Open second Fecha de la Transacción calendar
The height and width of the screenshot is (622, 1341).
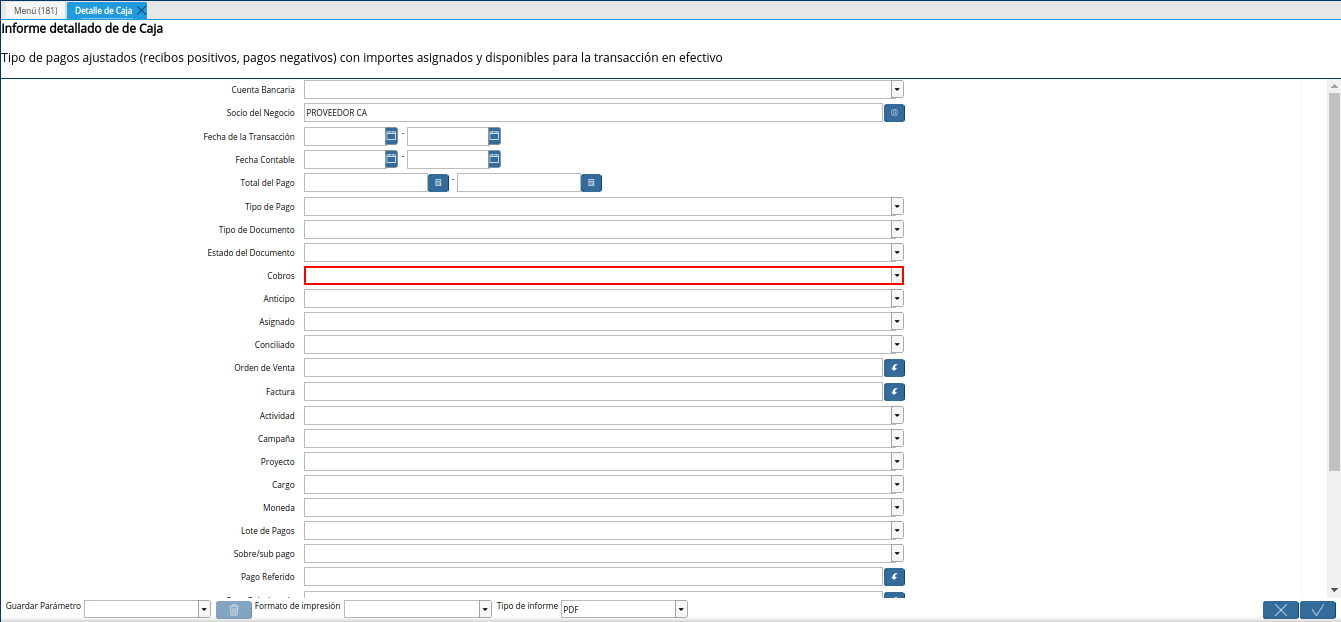tap(494, 136)
